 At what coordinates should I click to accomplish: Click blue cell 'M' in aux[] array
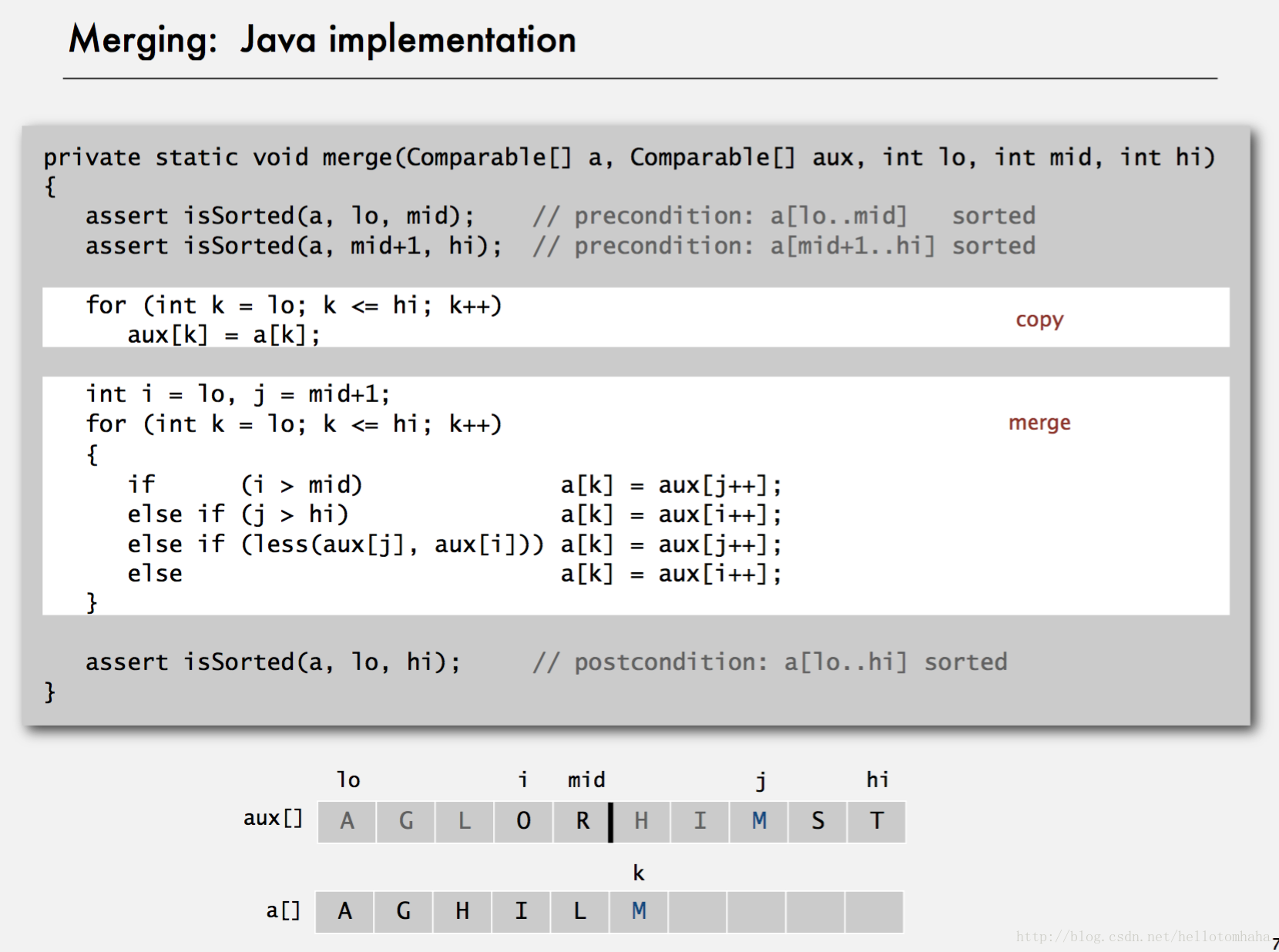tap(759, 821)
